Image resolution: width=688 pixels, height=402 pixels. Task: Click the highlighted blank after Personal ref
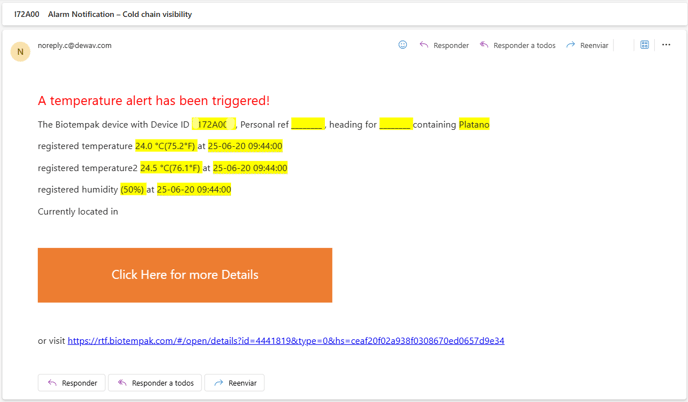click(308, 125)
